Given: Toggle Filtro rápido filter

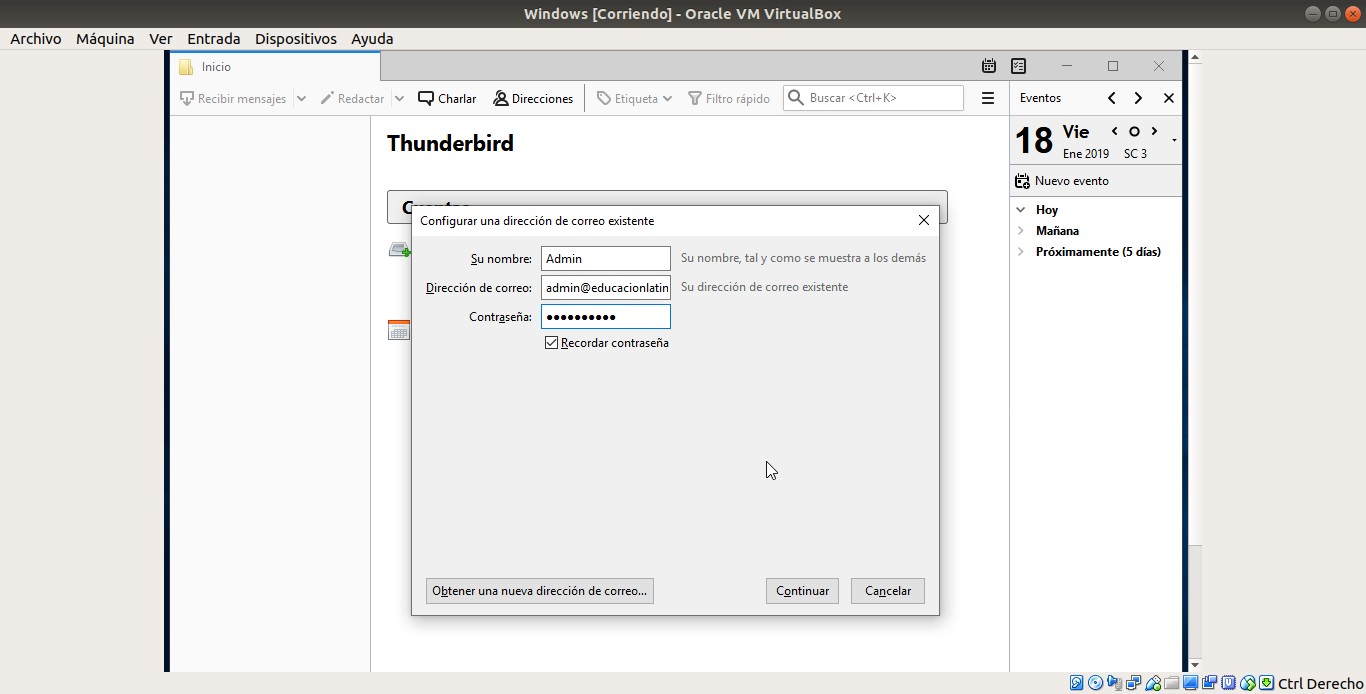Looking at the screenshot, I should [x=728, y=98].
